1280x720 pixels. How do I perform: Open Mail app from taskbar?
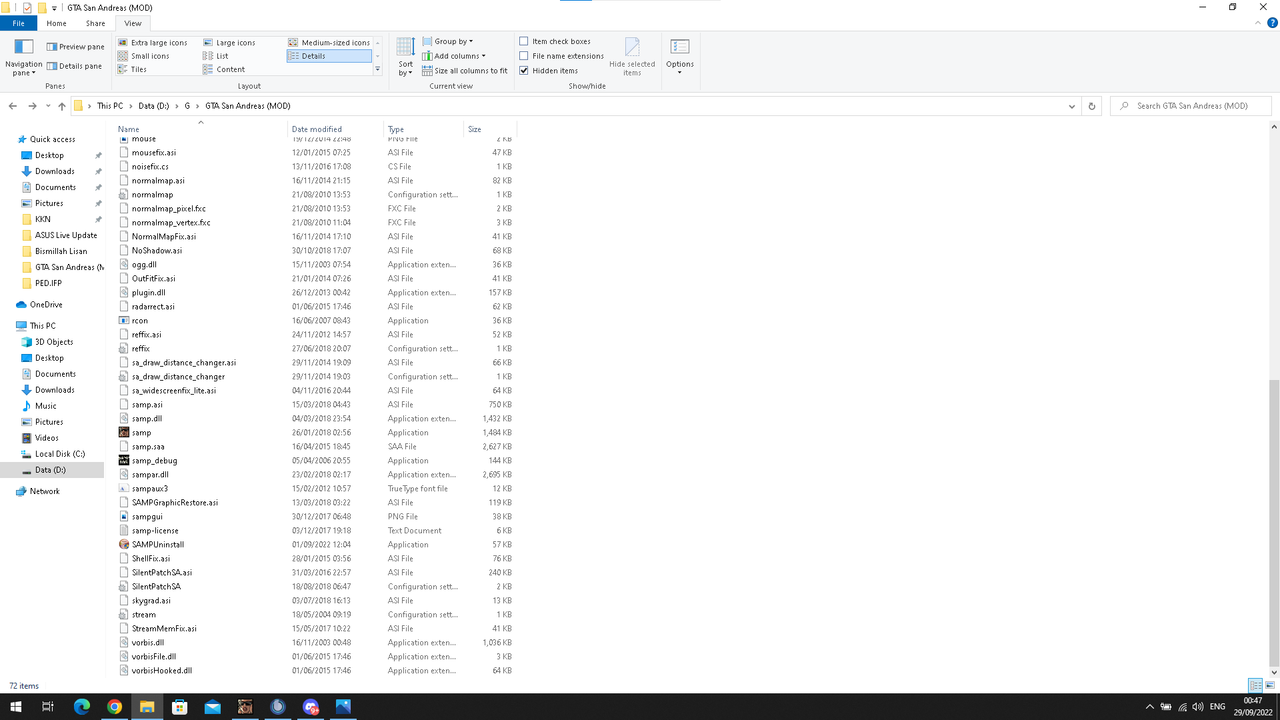[212, 707]
